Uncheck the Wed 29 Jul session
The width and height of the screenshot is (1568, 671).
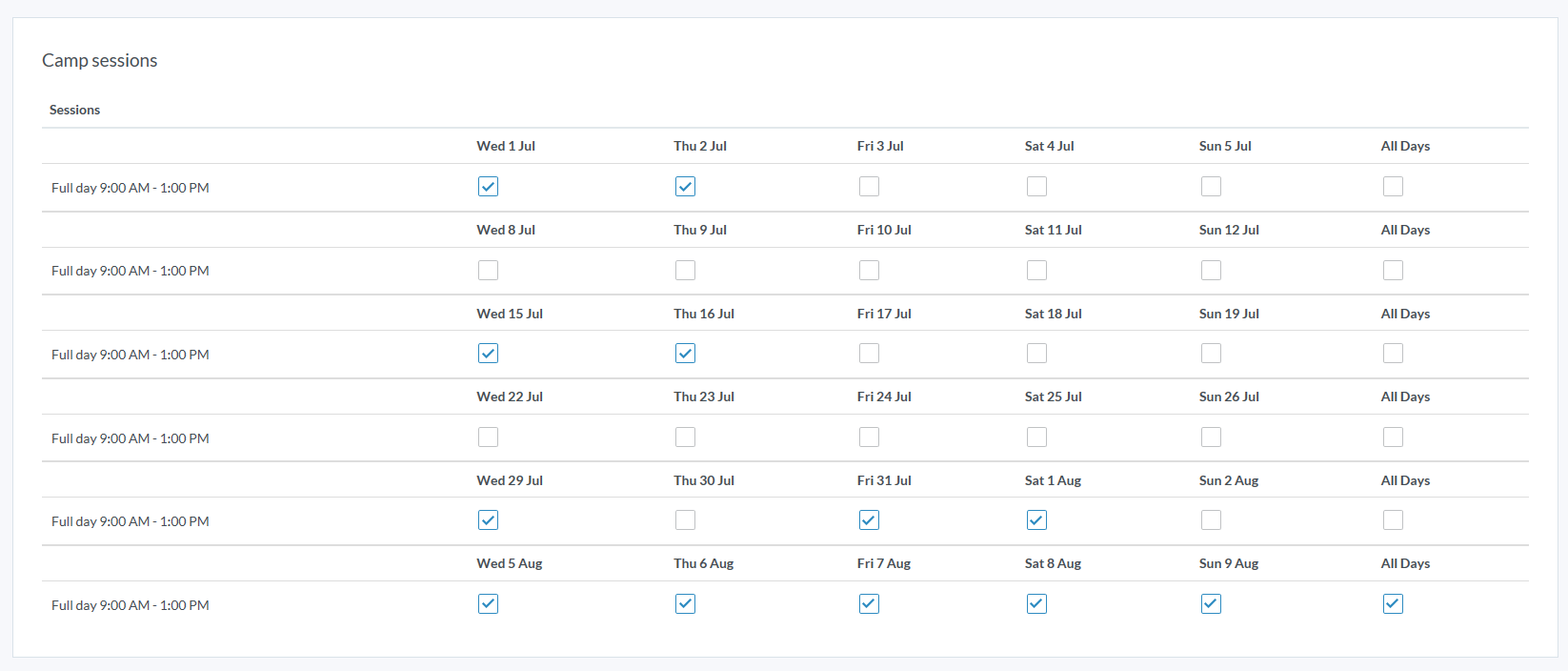coord(488,520)
